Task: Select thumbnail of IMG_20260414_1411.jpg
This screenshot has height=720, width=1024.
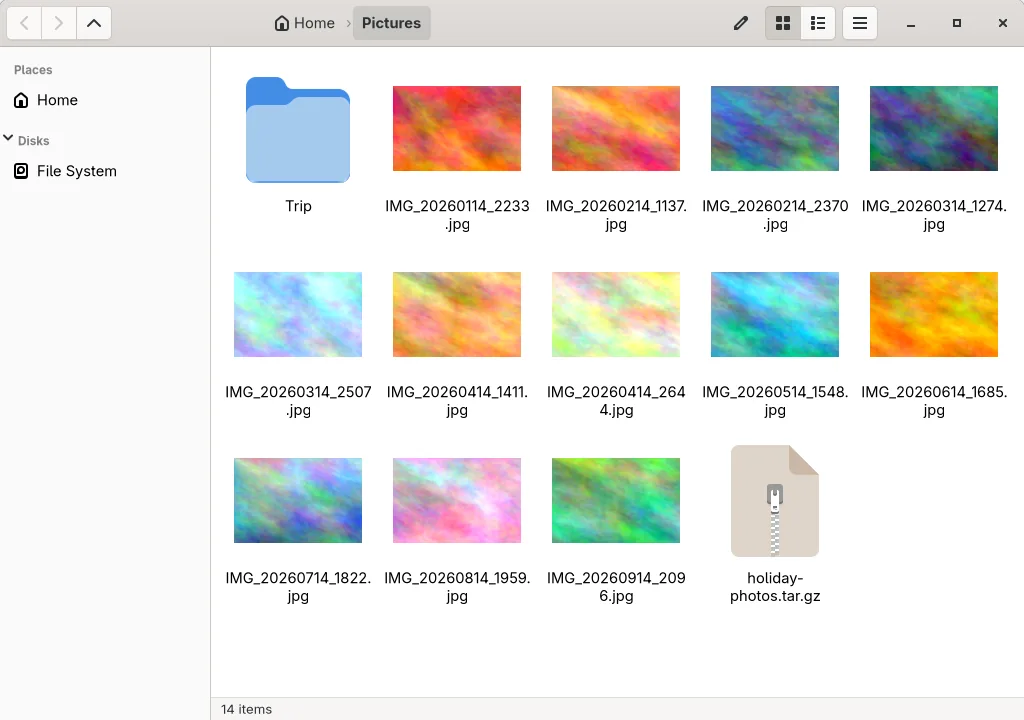Action: tap(457, 315)
